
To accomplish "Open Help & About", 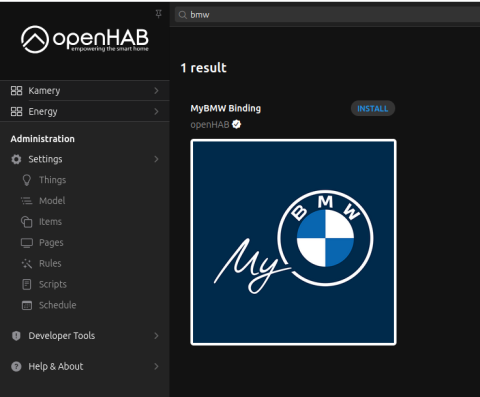I will click(x=85, y=366).
